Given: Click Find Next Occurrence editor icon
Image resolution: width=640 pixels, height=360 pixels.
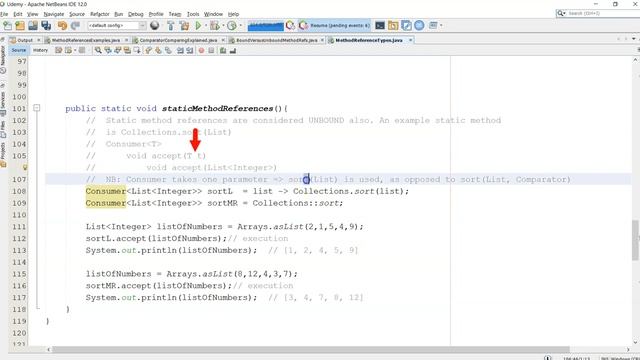Looking at the screenshot, I should [118, 51].
